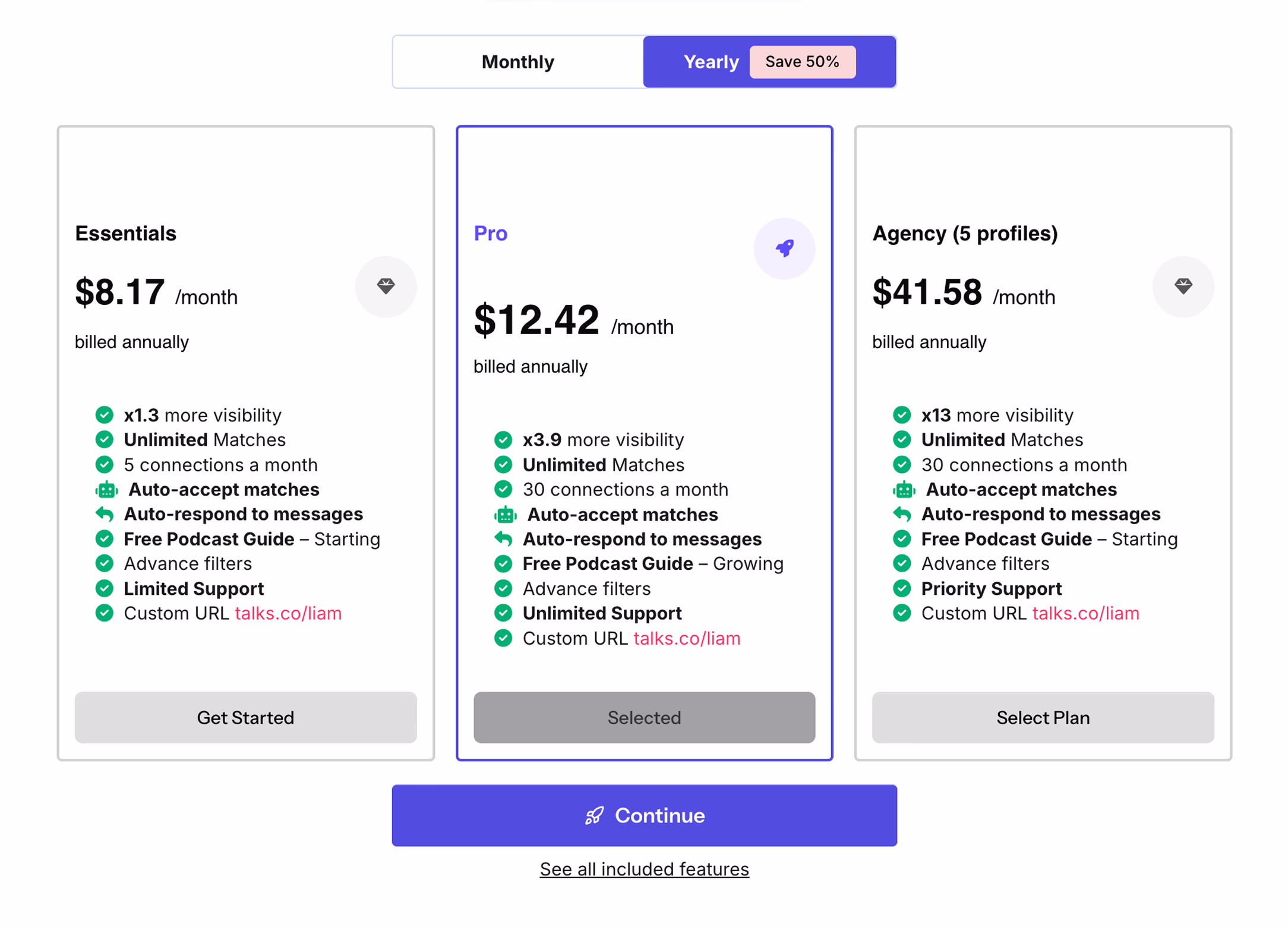Screen dimensions: 1288x927
Task: Switch billing to Yearly
Action: (x=711, y=62)
